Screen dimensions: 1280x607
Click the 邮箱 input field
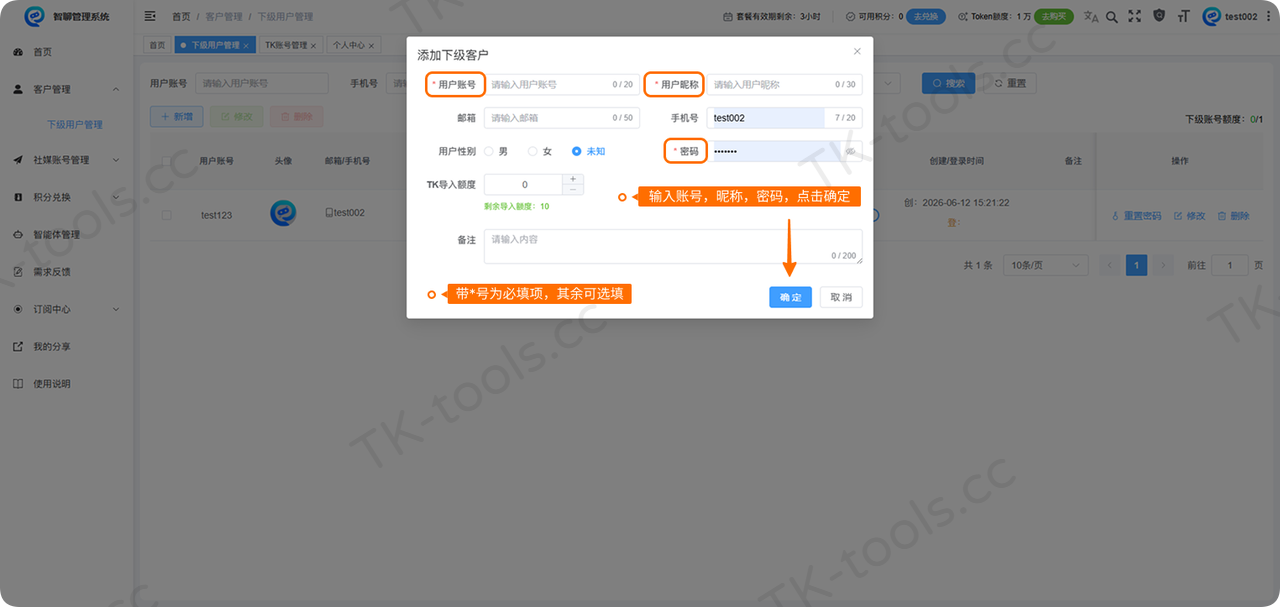pyautogui.click(x=562, y=118)
